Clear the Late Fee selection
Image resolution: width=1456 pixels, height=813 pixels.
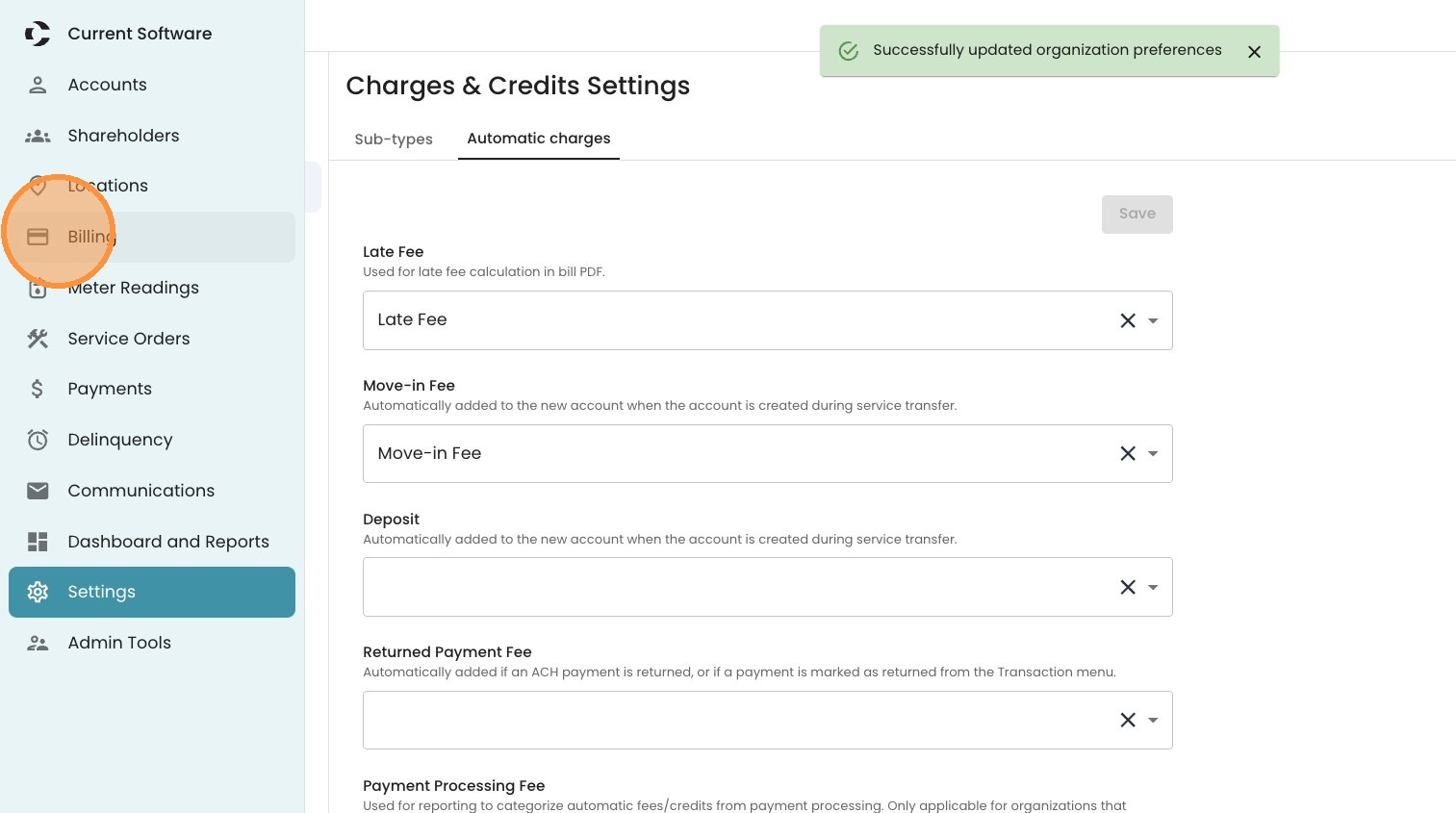coord(1128,320)
